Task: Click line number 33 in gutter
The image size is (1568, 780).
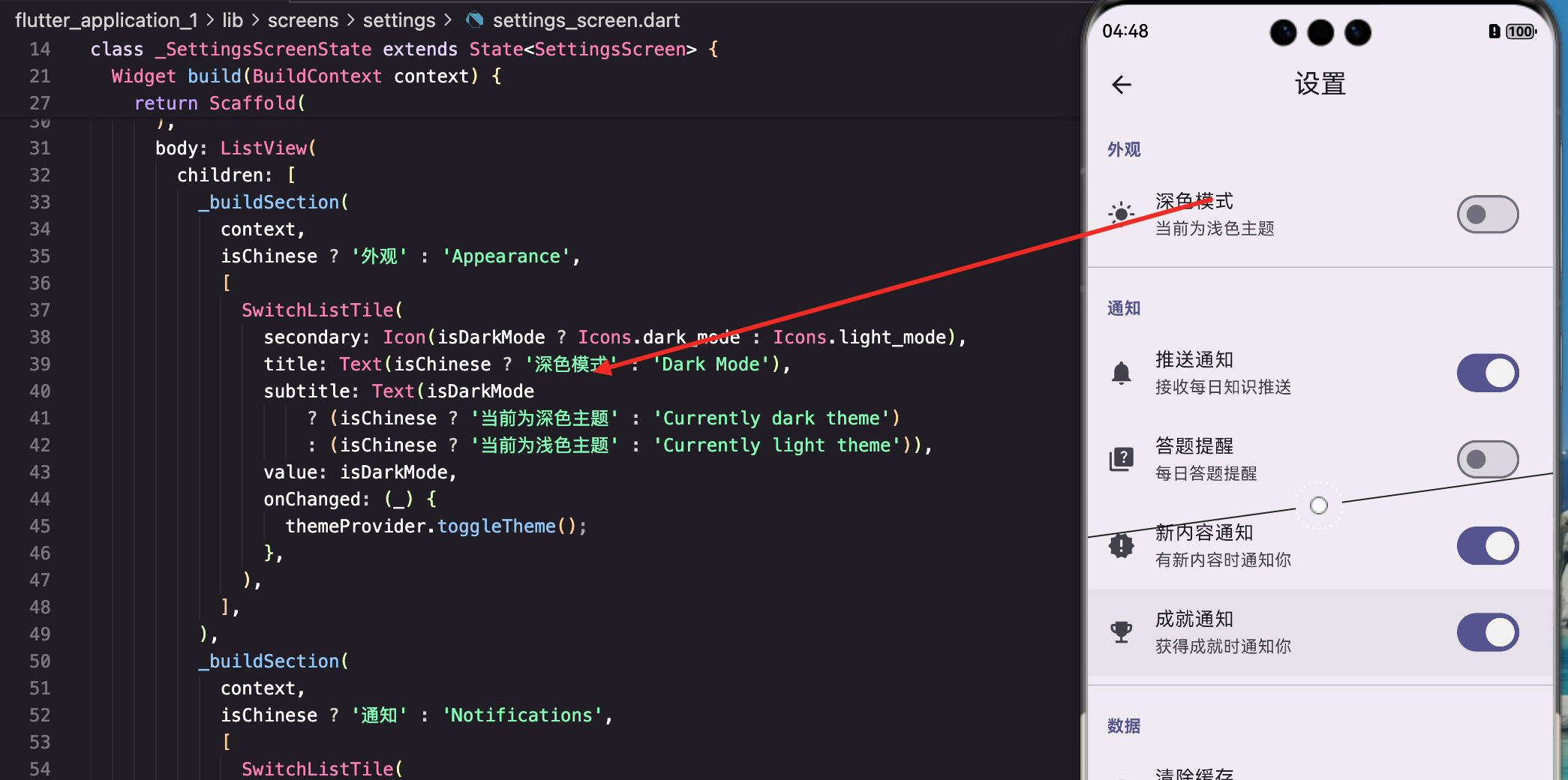Action: coord(40,202)
